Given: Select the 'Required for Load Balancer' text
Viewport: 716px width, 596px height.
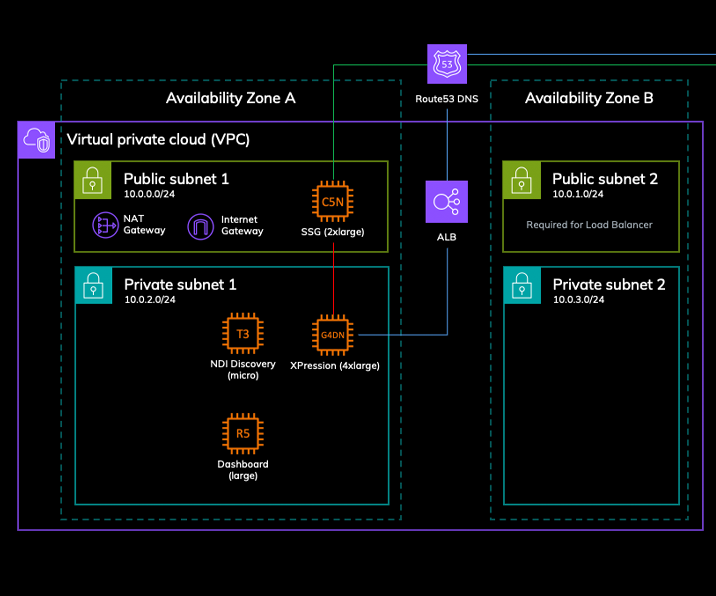Looking at the screenshot, I should [x=589, y=225].
